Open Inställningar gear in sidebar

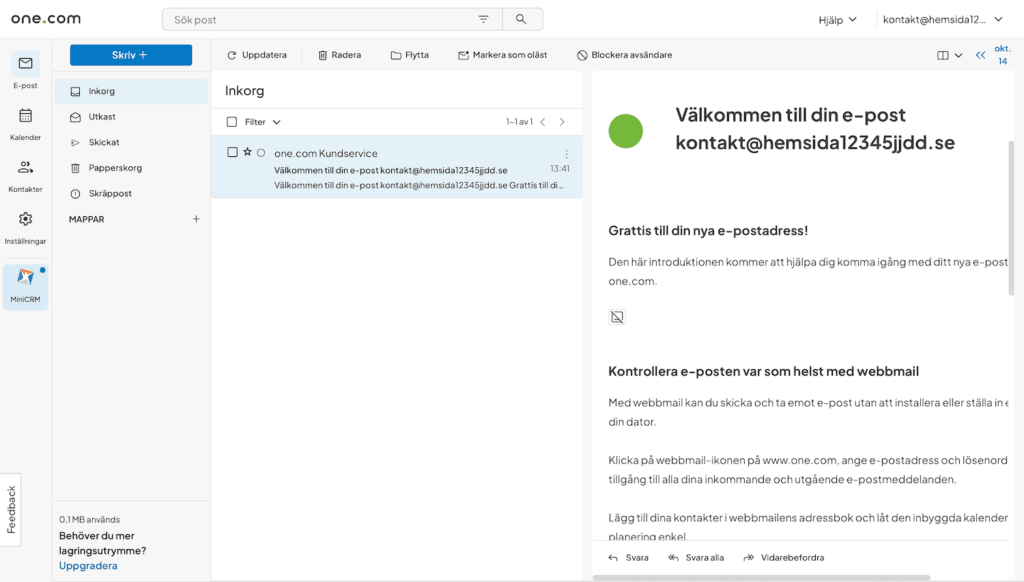point(25,227)
